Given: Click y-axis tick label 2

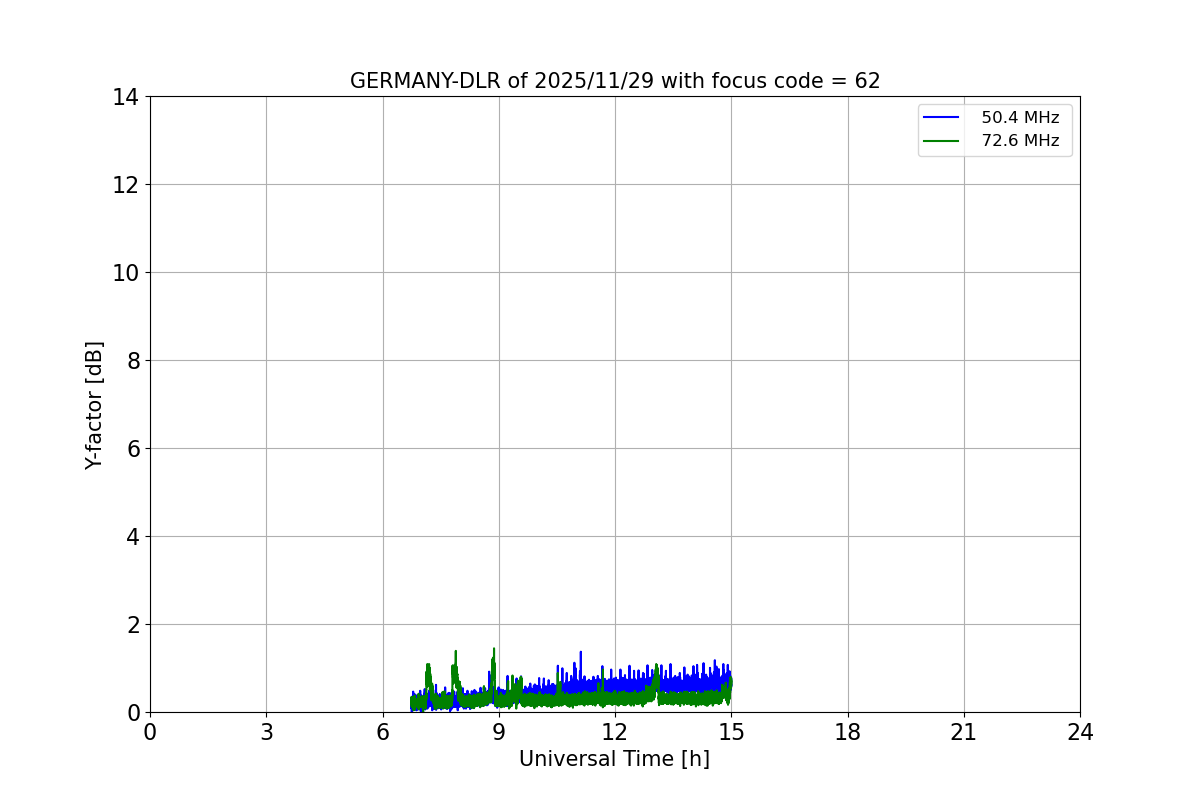Looking at the screenshot, I should 133,625.
